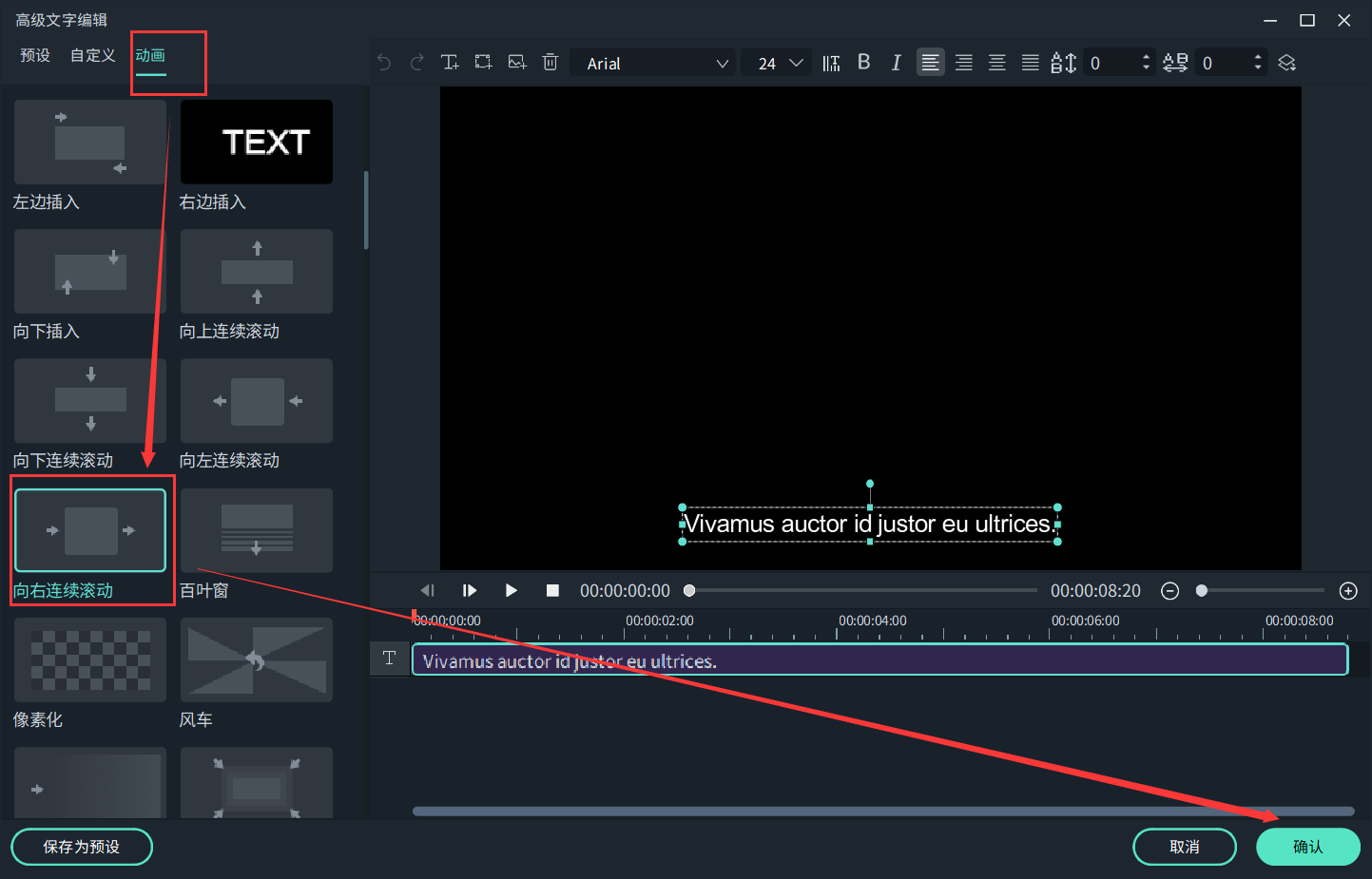1372x879 pixels.
Task: Zoom out timeline with minus icon
Action: [1170, 591]
